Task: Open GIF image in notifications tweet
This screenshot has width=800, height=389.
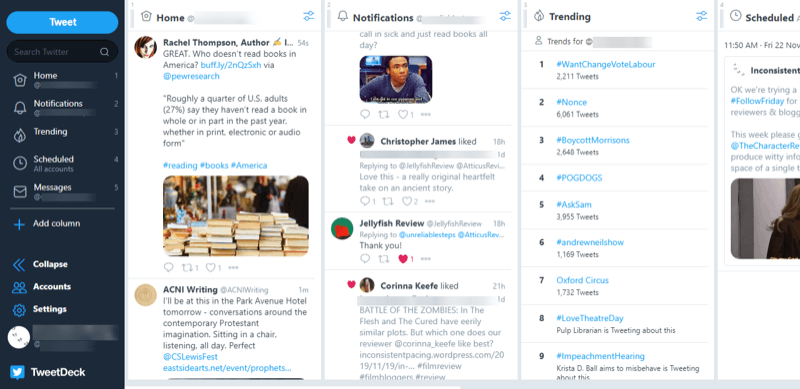Action: pyautogui.click(x=396, y=79)
